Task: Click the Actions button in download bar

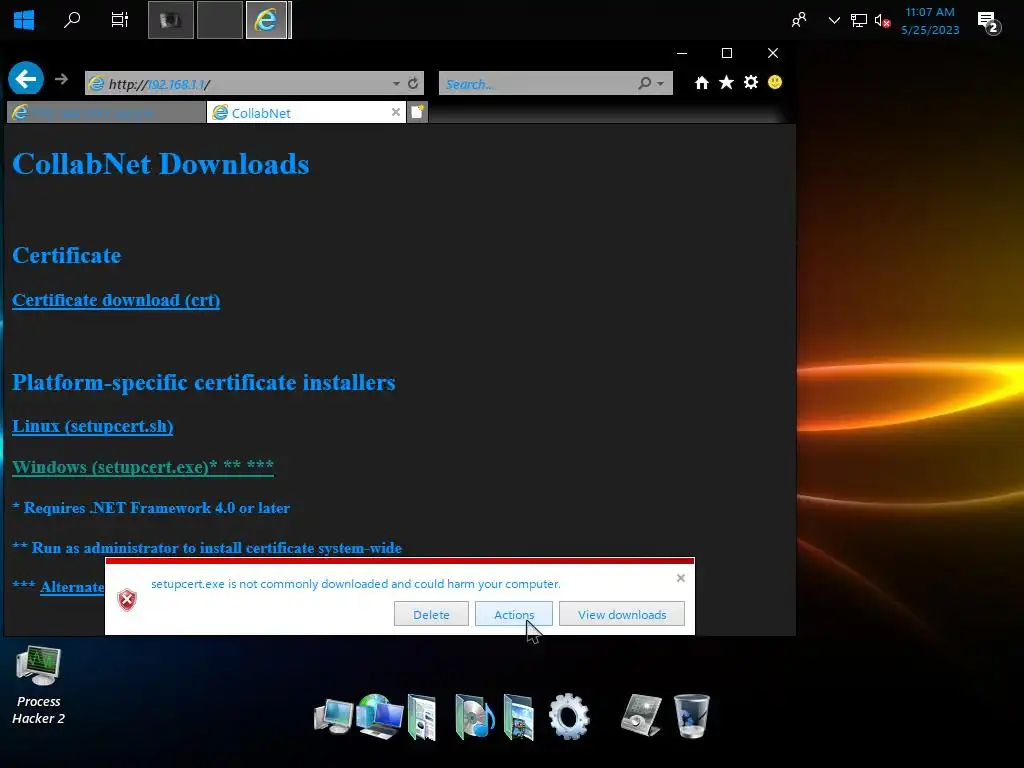Action: coord(514,615)
